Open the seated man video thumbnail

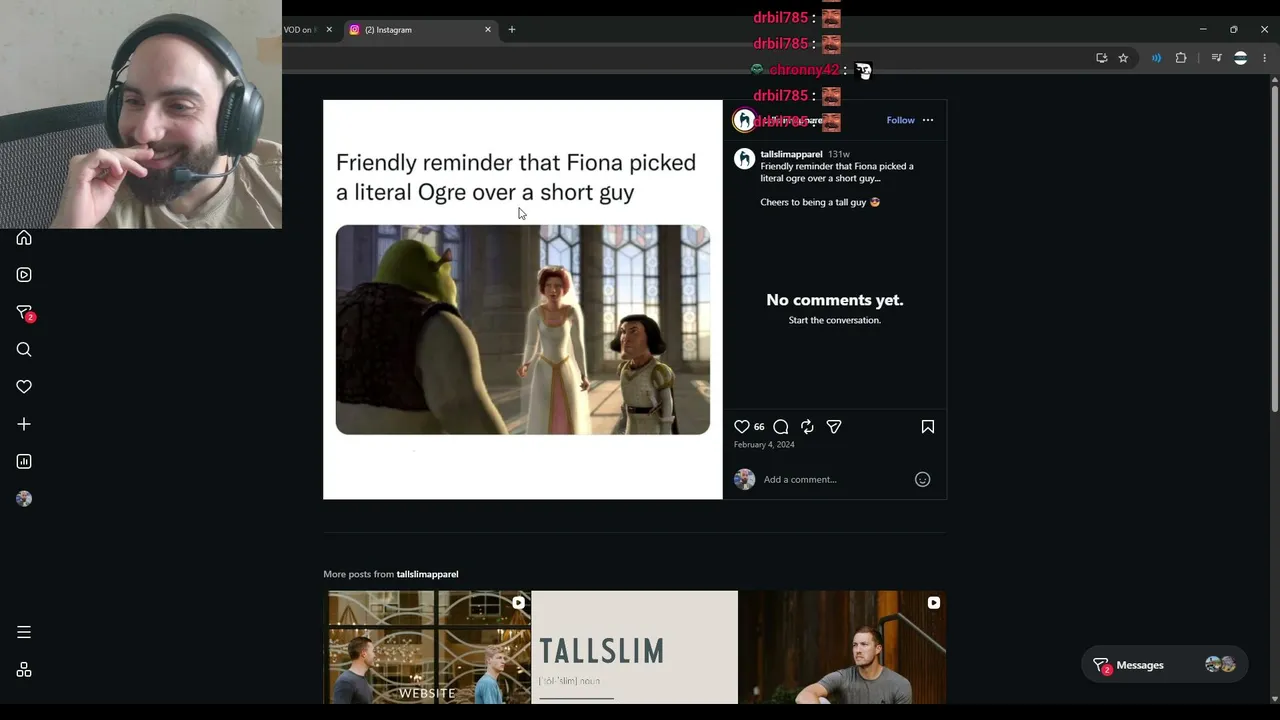(842, 647)
